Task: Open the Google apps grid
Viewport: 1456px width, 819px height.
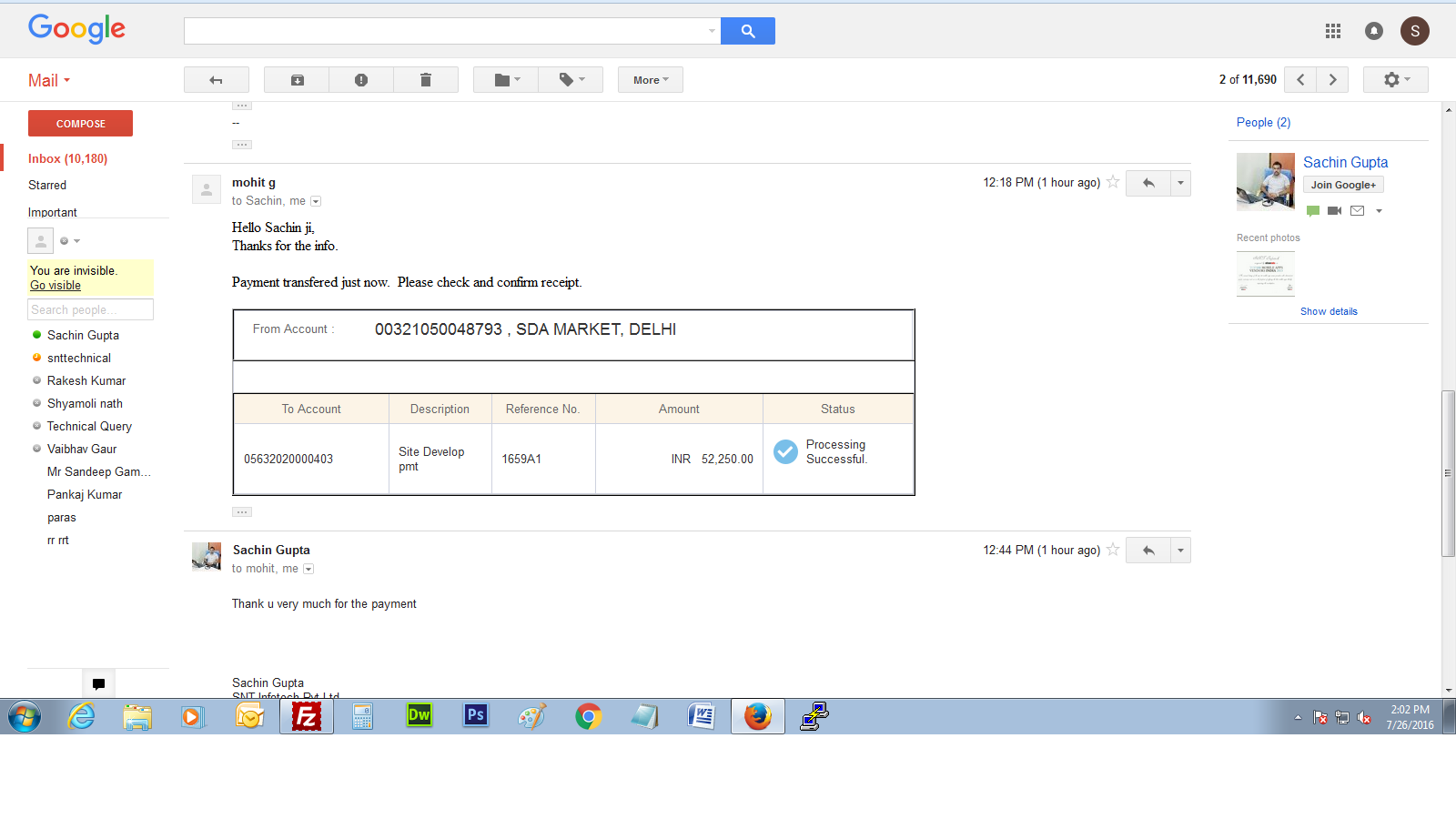Action: tap(1332, 31)
